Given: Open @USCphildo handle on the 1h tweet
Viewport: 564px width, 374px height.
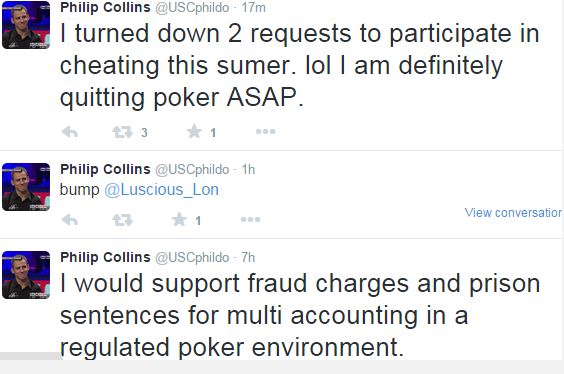Looking at the screenshot, I should 192,169.
